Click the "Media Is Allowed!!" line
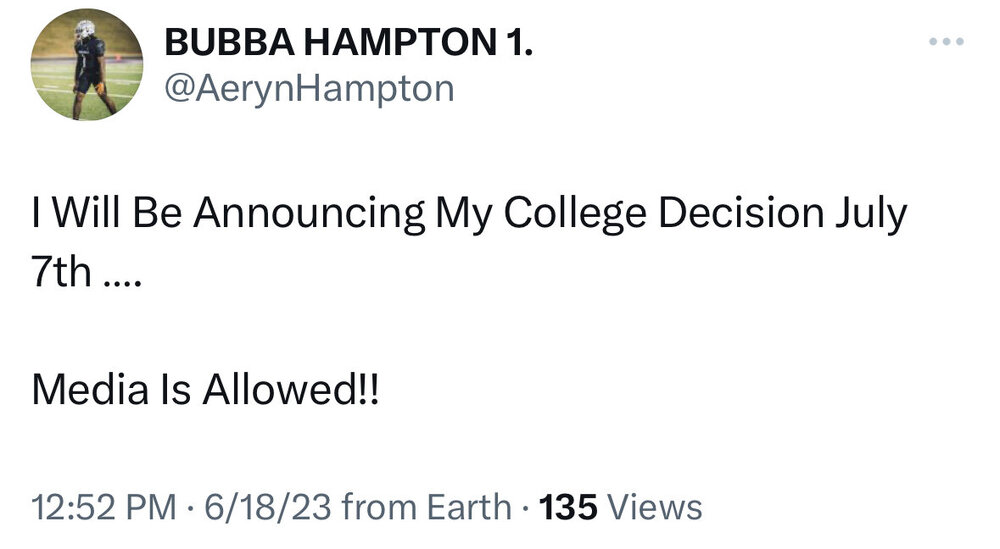Viewport: 1000px width, 549px height. tap(205, 389)
